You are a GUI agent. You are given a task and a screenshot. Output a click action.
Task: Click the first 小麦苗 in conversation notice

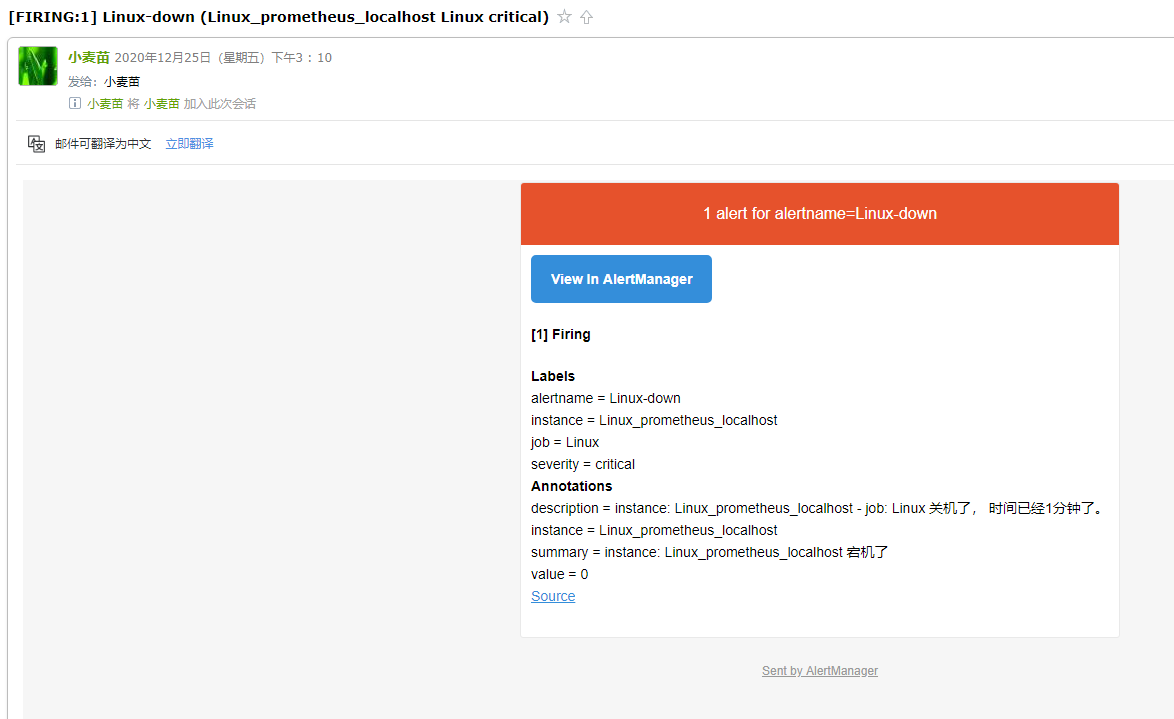tap(105, 103)
